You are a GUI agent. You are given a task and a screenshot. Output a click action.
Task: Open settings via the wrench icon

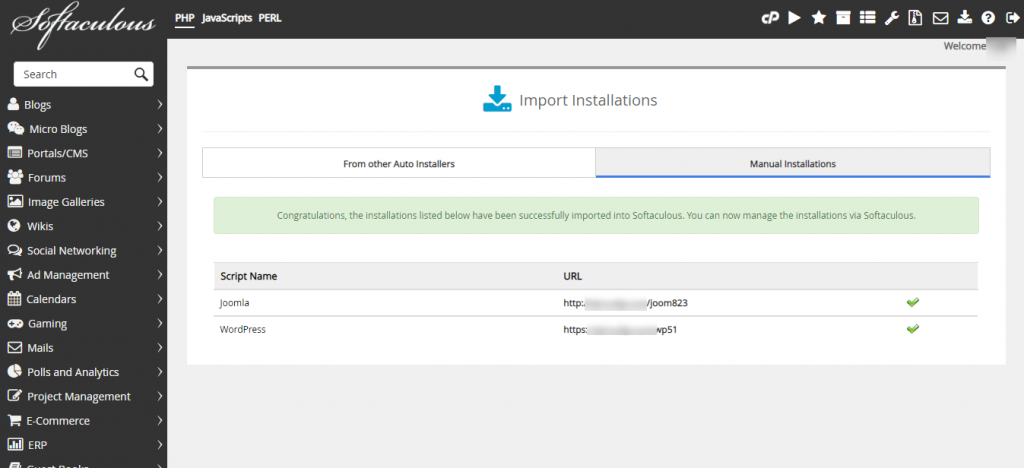tap(891, 18)
